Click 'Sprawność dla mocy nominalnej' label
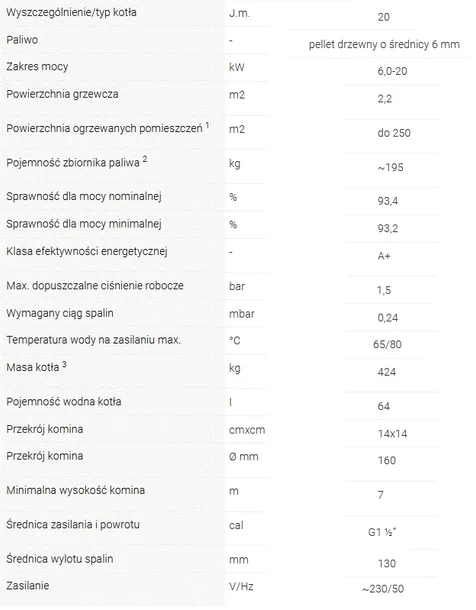 pos(84,196)
